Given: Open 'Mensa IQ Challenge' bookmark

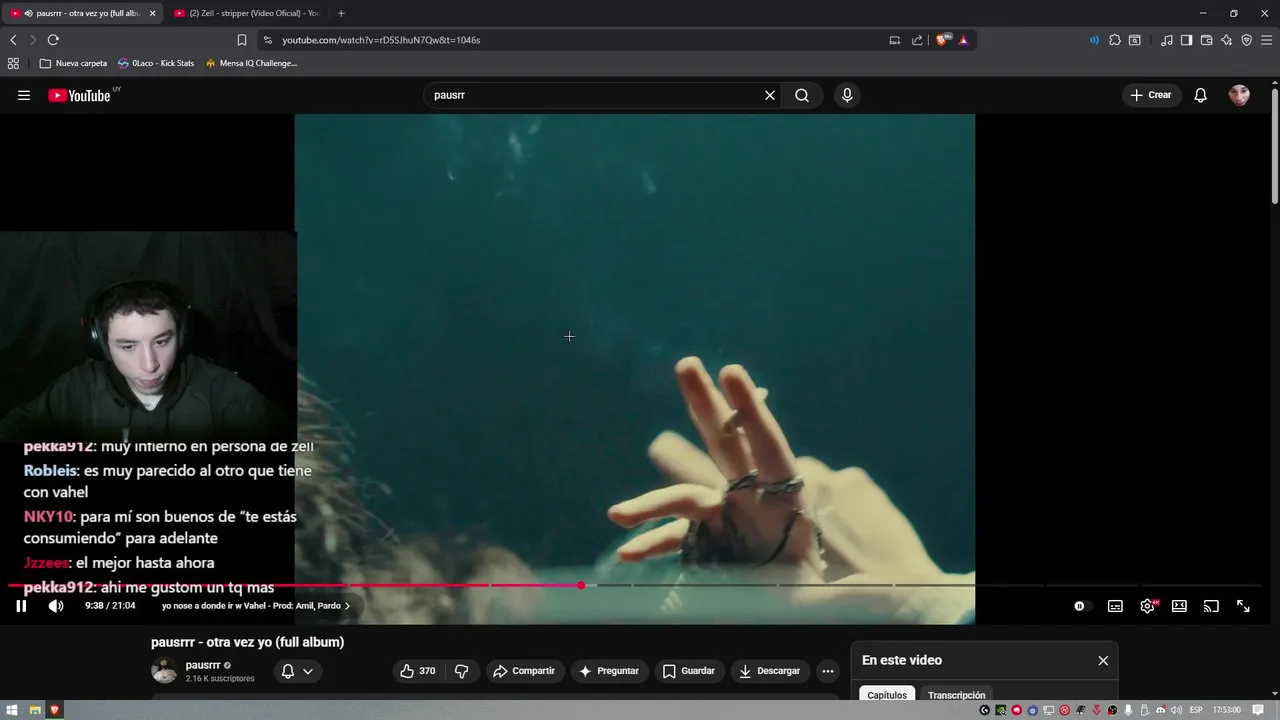Looking at the screenshot, I should tap(251, 63).
